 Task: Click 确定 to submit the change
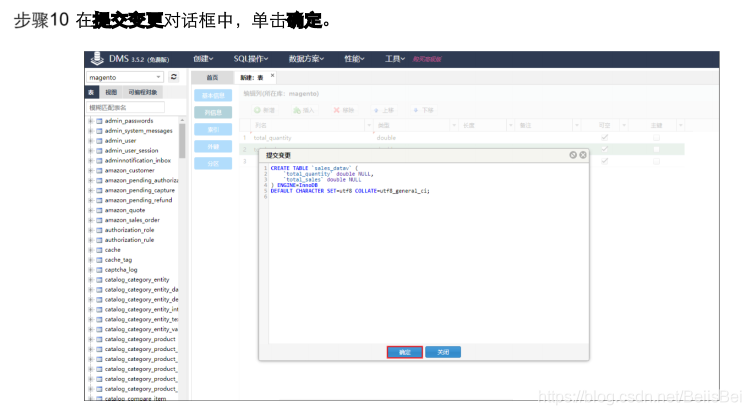click(405, 352)
